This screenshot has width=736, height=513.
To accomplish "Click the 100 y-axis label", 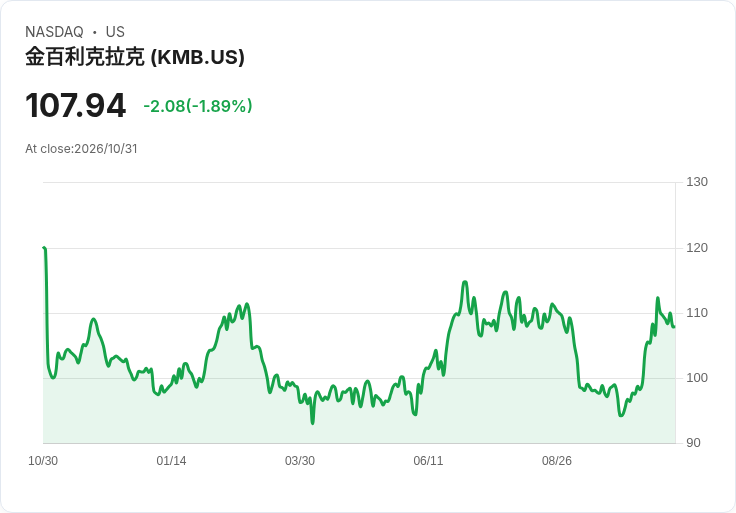I will pos(697,377).
